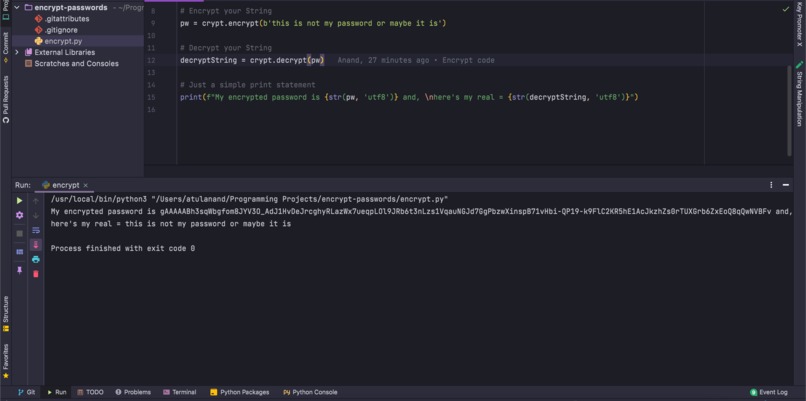Hide the Run tool window with minus icon
The image size is (806, 401).
(785, 185)
